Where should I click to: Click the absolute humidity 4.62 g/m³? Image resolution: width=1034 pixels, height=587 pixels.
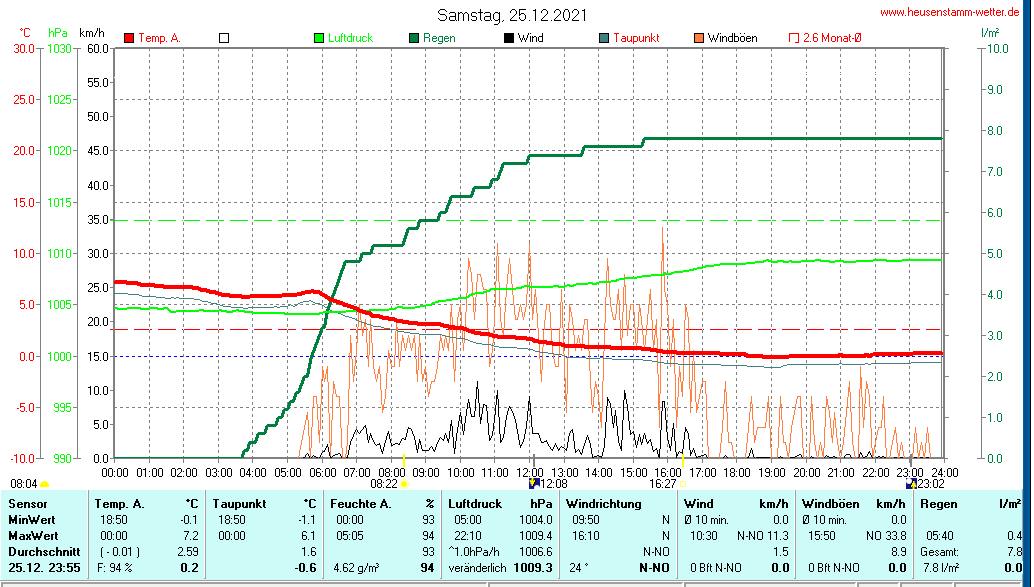pyautogui.click(x=356, y=567)
